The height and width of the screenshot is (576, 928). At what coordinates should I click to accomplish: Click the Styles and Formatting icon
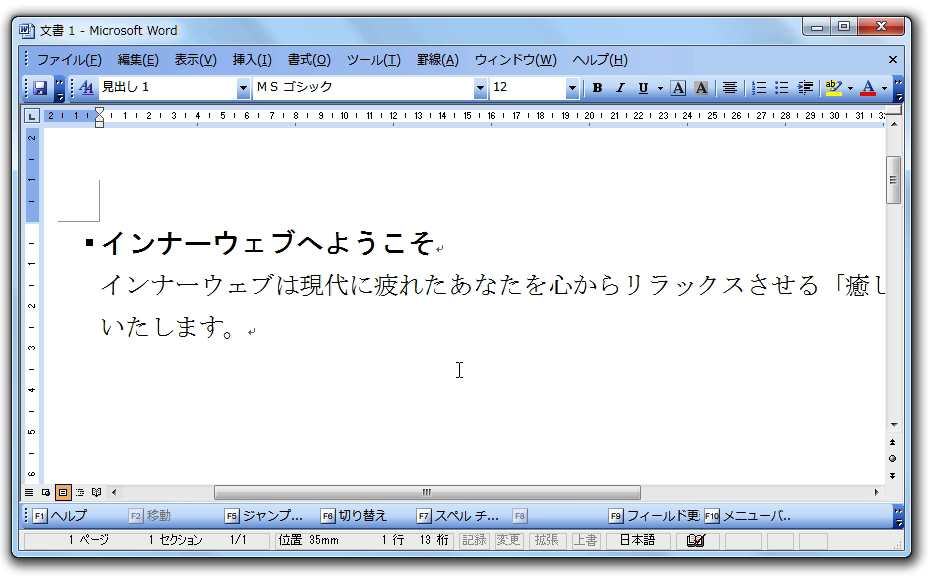coord(86,88)
